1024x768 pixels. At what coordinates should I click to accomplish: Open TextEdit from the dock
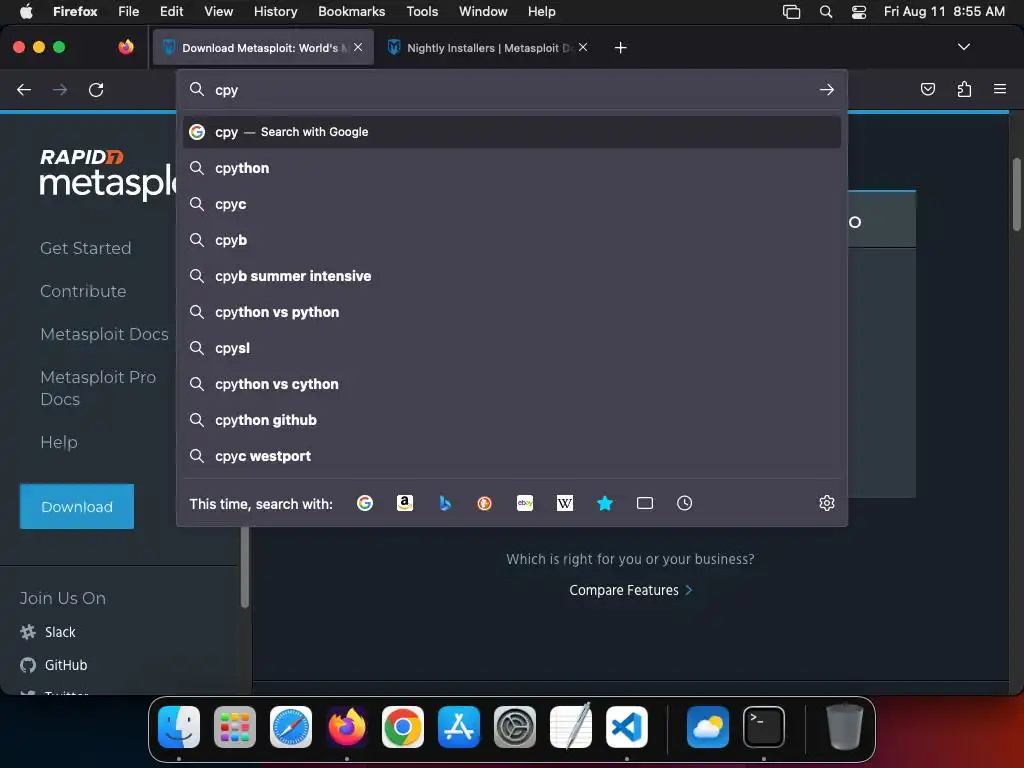571,727
